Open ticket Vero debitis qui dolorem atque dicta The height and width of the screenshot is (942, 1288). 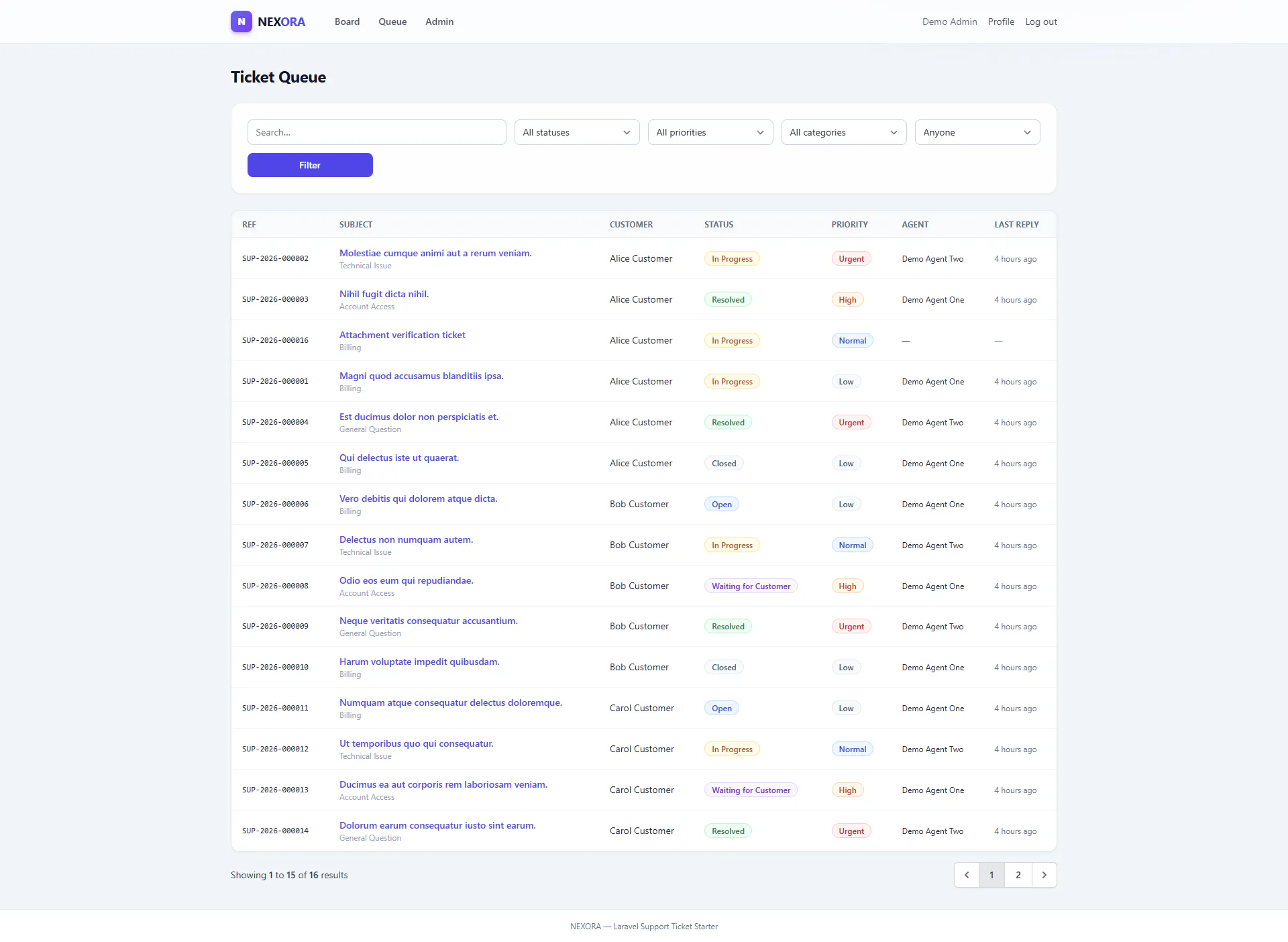pos(419,499)
